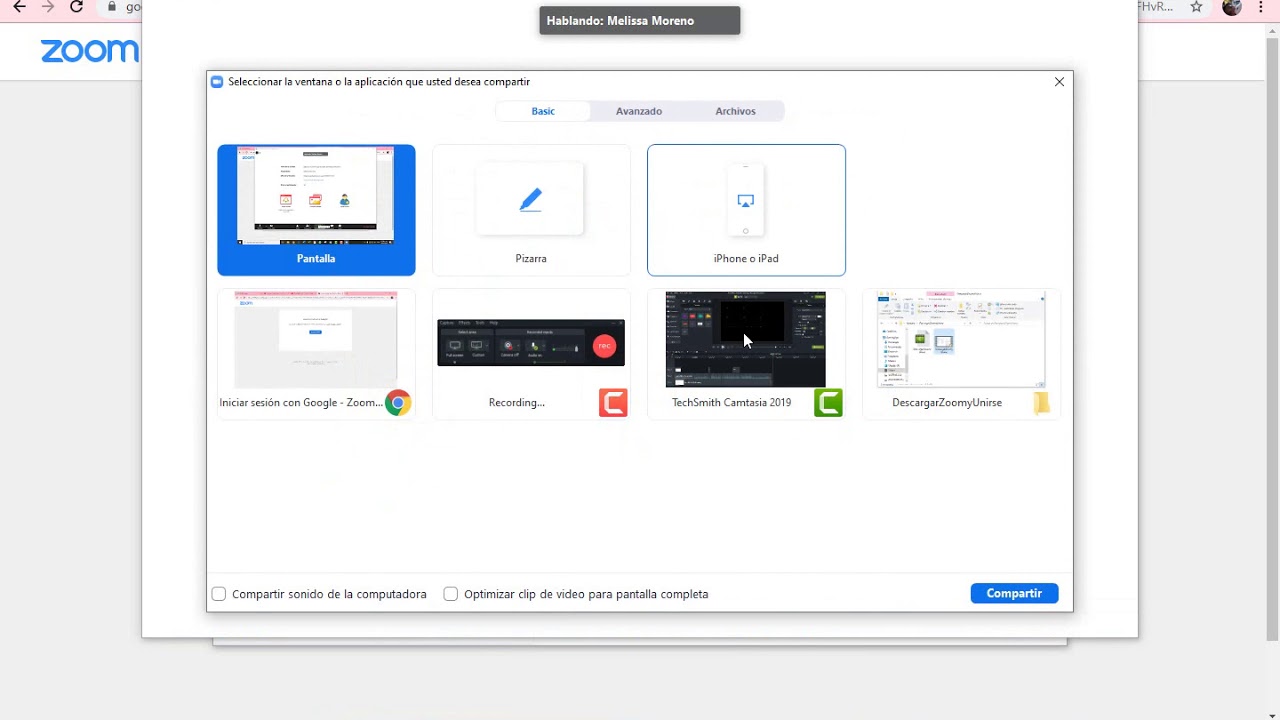Click the blue pencil Pizarra icon
This screenshot has width=1280, height=720.
pos(531,200)
